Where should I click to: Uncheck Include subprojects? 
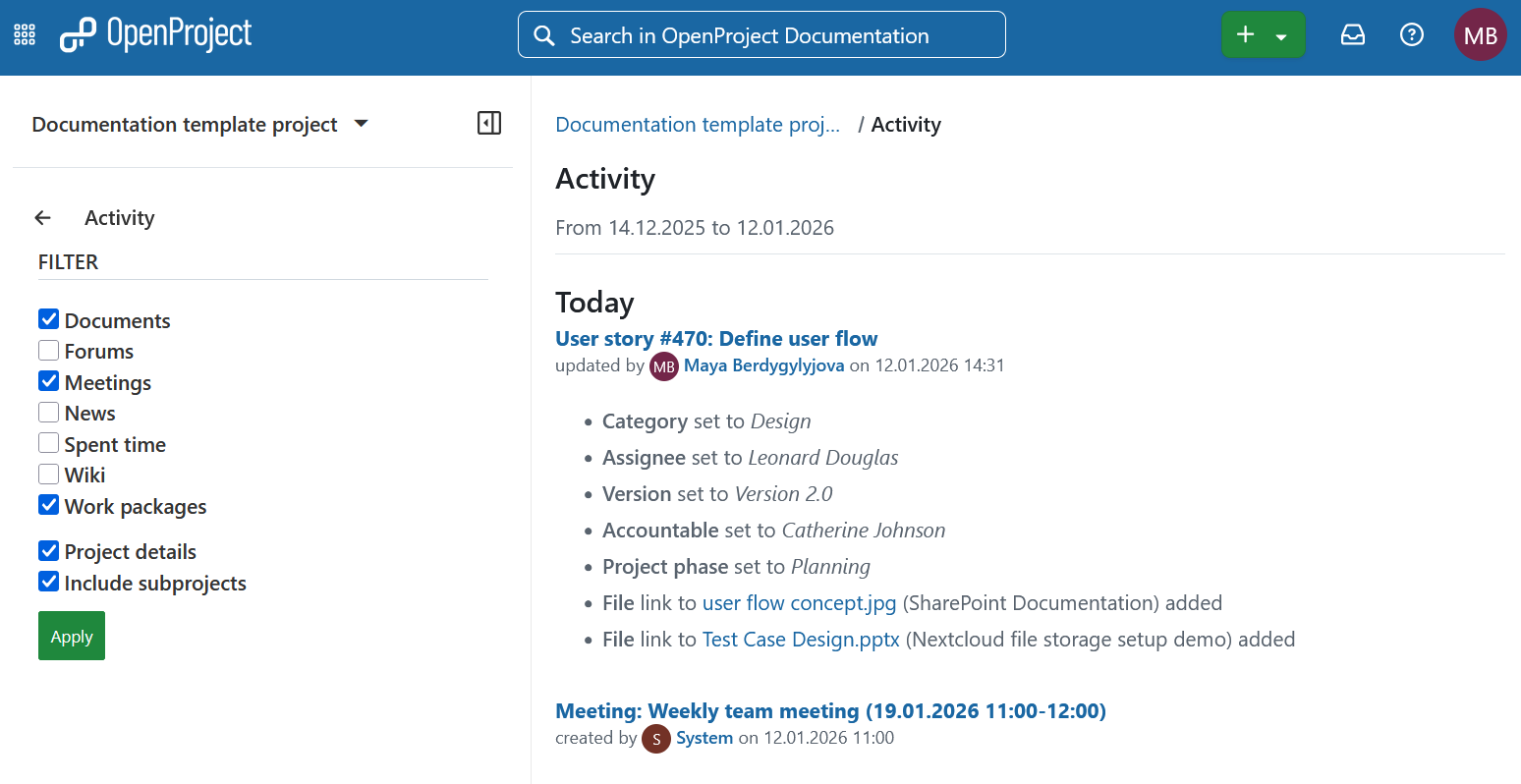coord(48,582)
